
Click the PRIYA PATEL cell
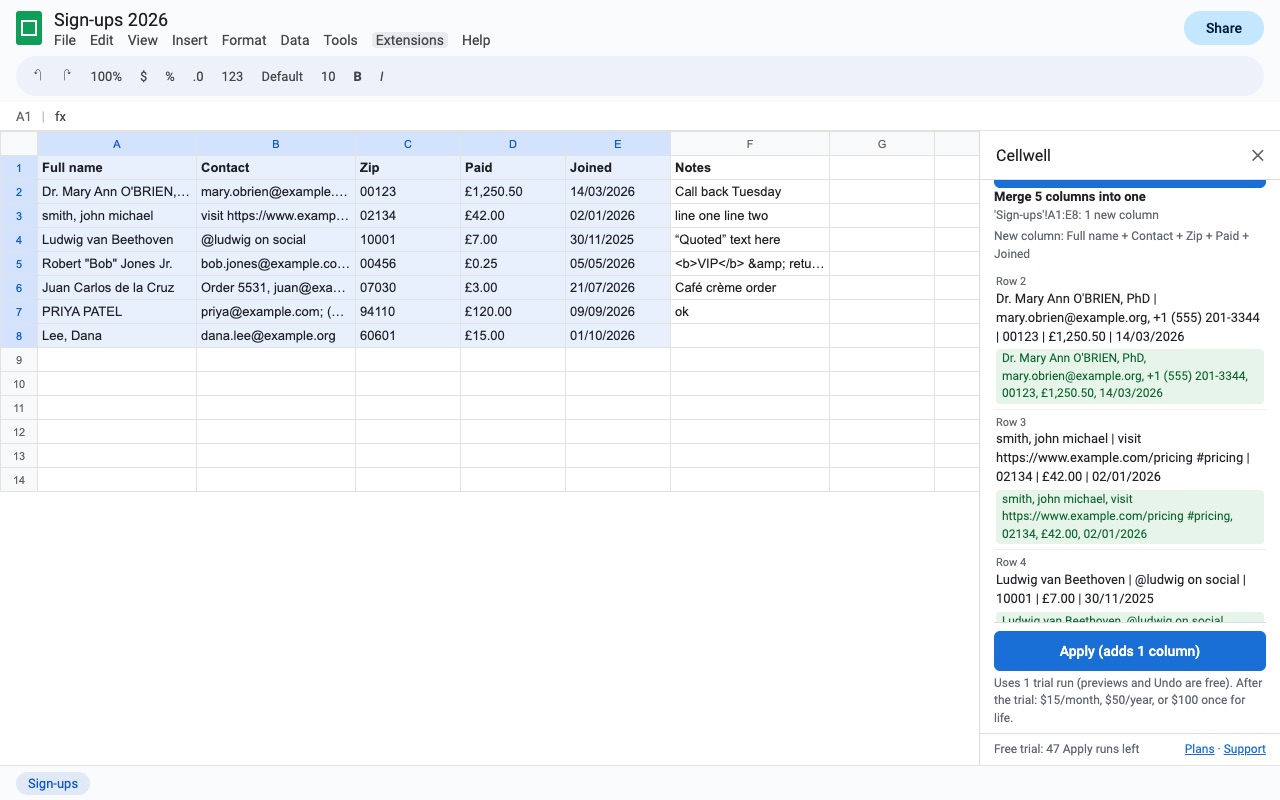[117, 312]
